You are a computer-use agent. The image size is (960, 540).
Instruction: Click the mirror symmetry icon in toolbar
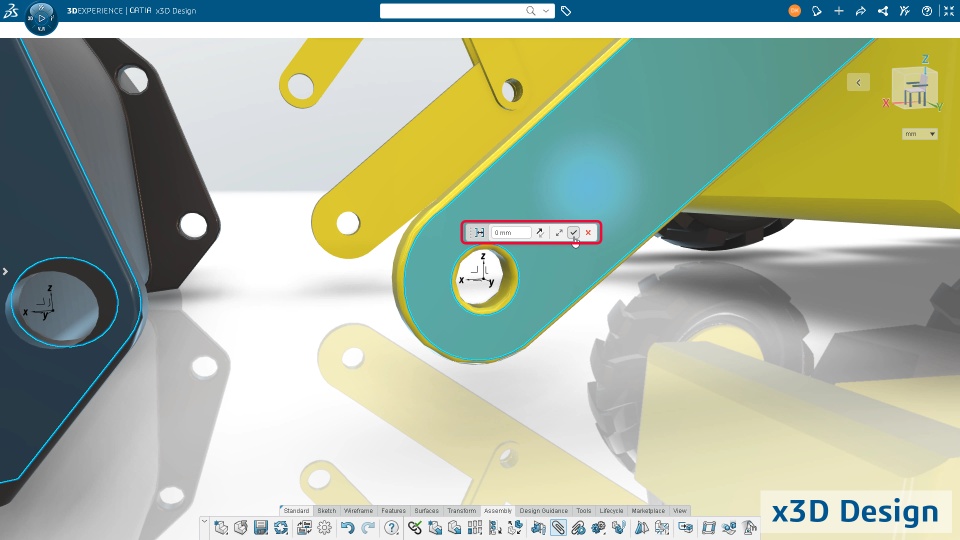642,528
